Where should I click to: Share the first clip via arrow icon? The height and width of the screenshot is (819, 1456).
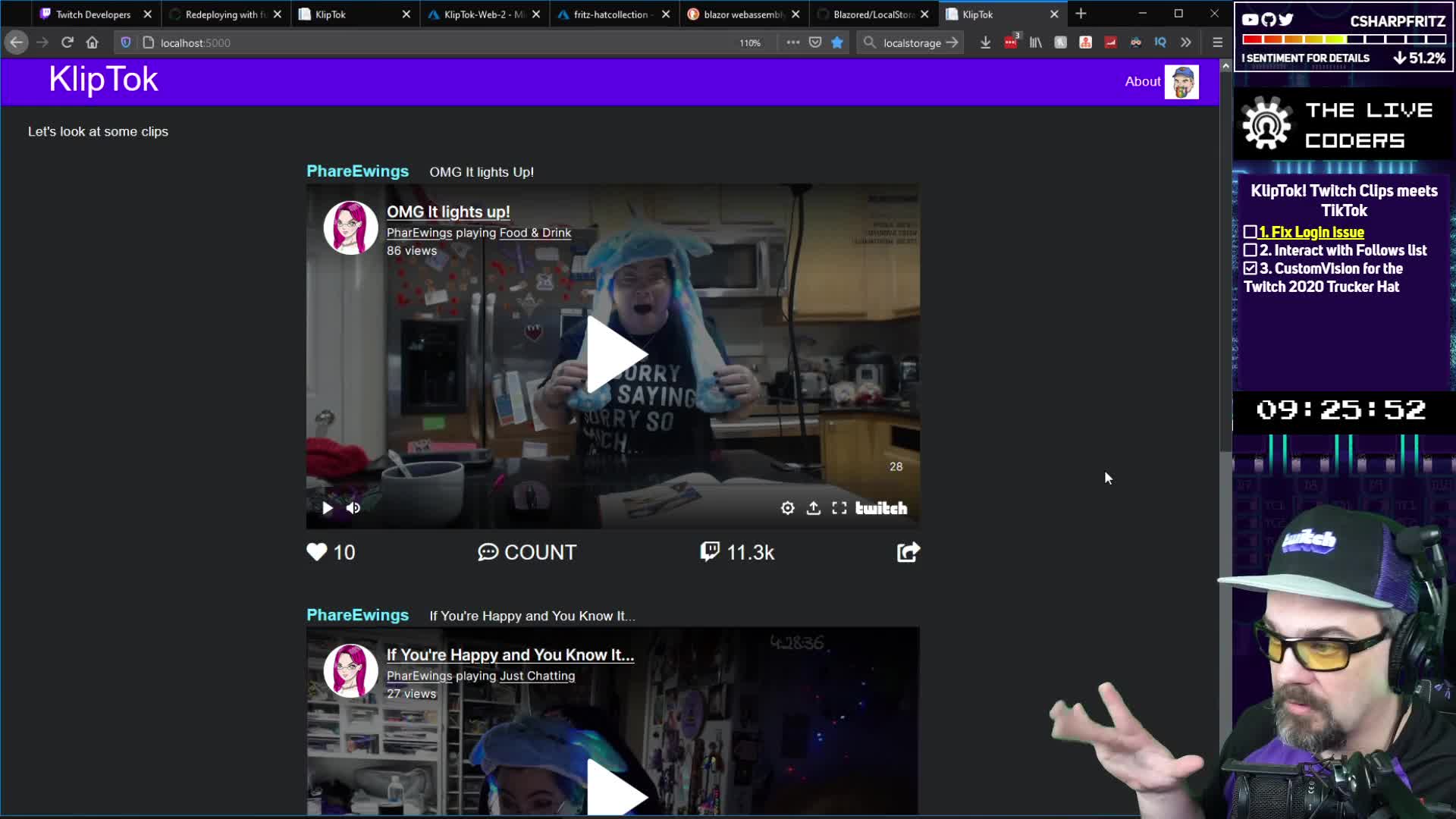(x=908, y=552)
